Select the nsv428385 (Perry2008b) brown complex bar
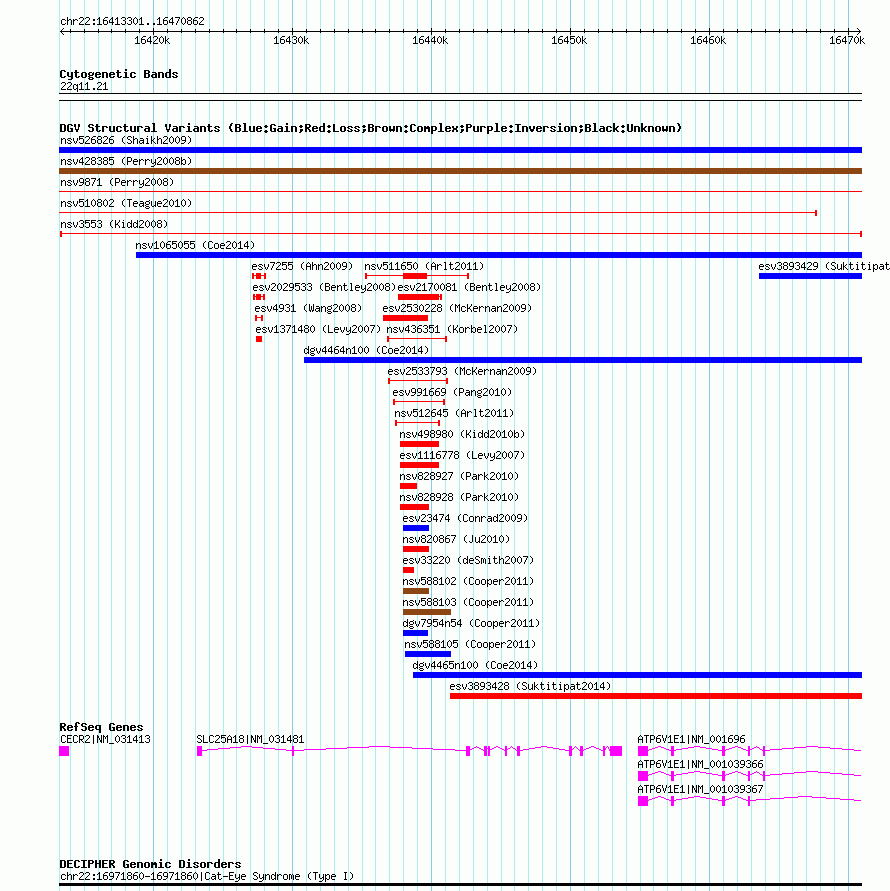890x891 pixels. (460, 171)
